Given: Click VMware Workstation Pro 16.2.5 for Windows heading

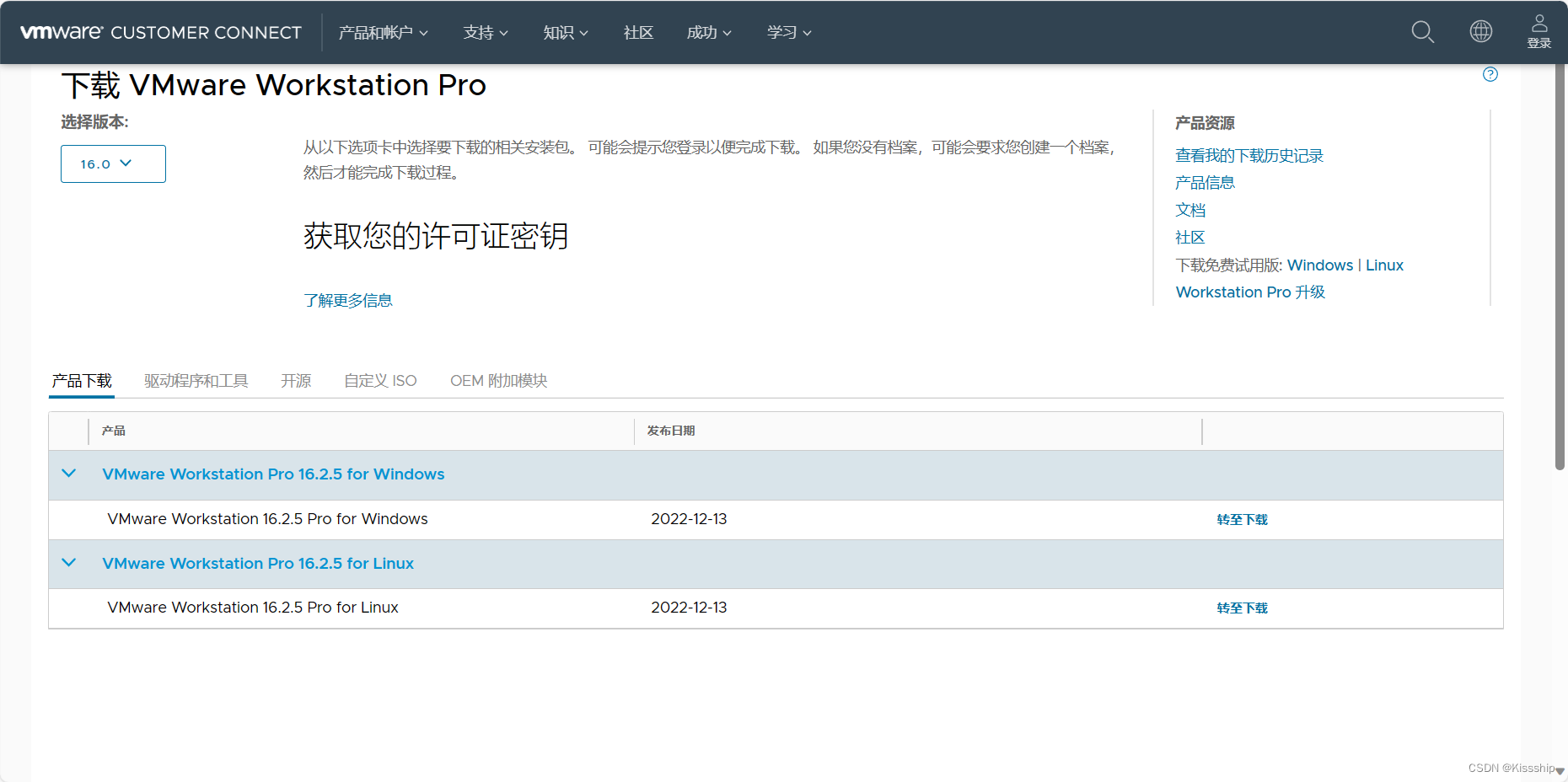Looking at the screenshot, I should 273,474.
